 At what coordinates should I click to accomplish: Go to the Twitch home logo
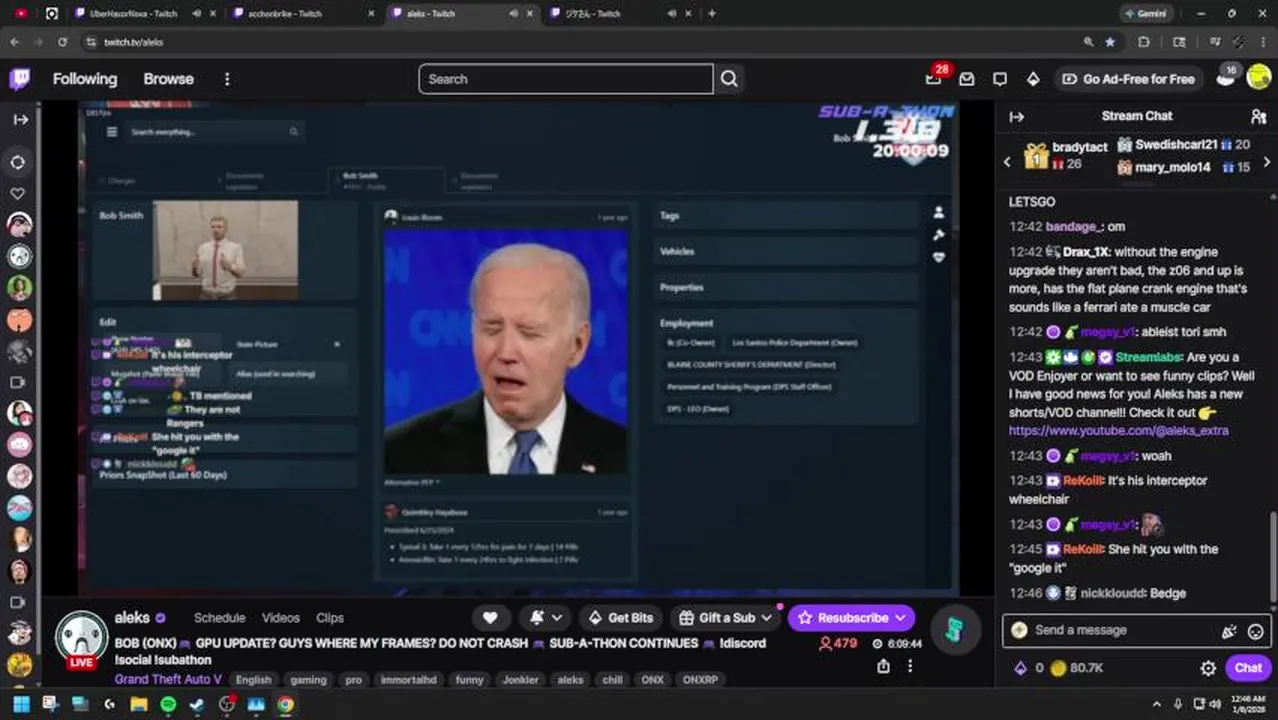click(20, 79)
